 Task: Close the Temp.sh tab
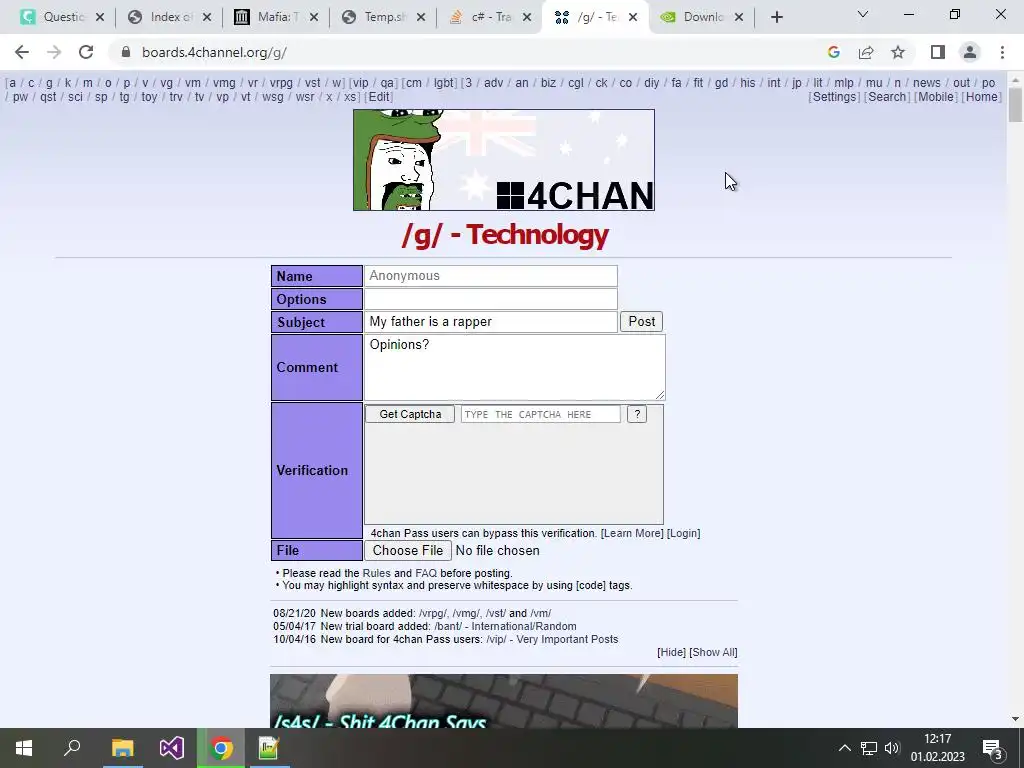(421, 17)
